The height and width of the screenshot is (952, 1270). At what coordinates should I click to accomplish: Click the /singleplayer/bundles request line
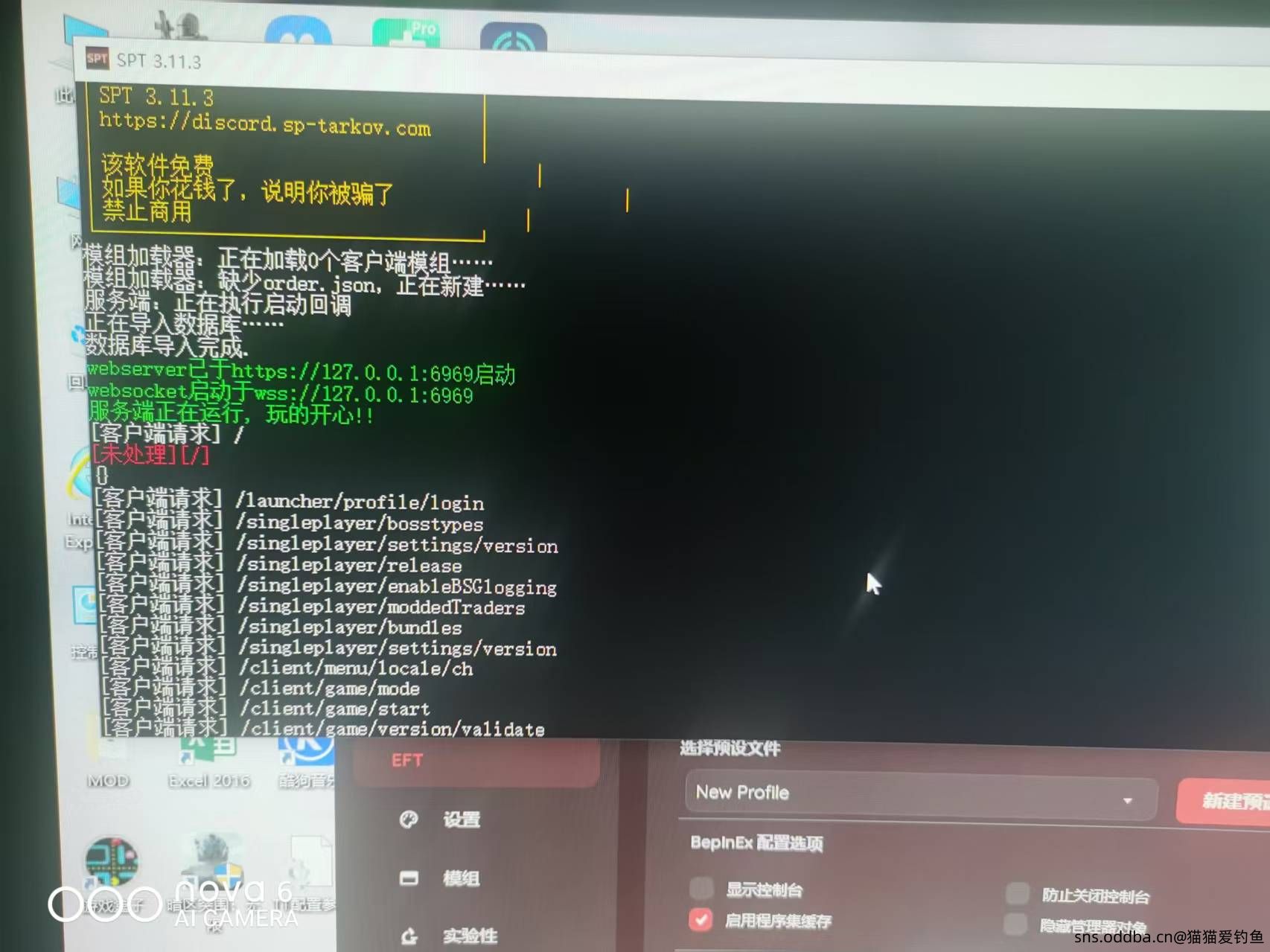pos(281,626)
